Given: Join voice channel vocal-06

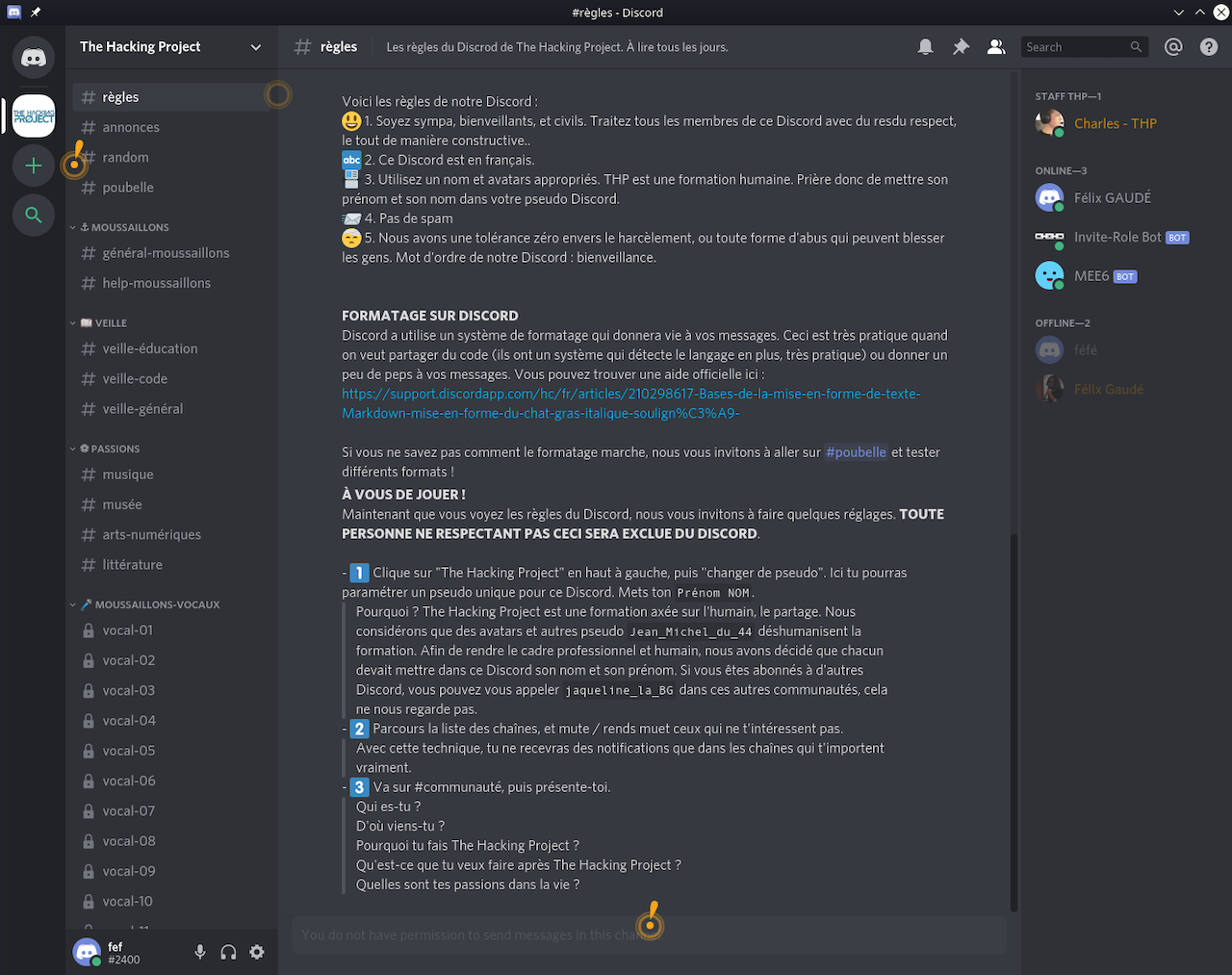Looking at the screenshot, I should click(171, 781).
